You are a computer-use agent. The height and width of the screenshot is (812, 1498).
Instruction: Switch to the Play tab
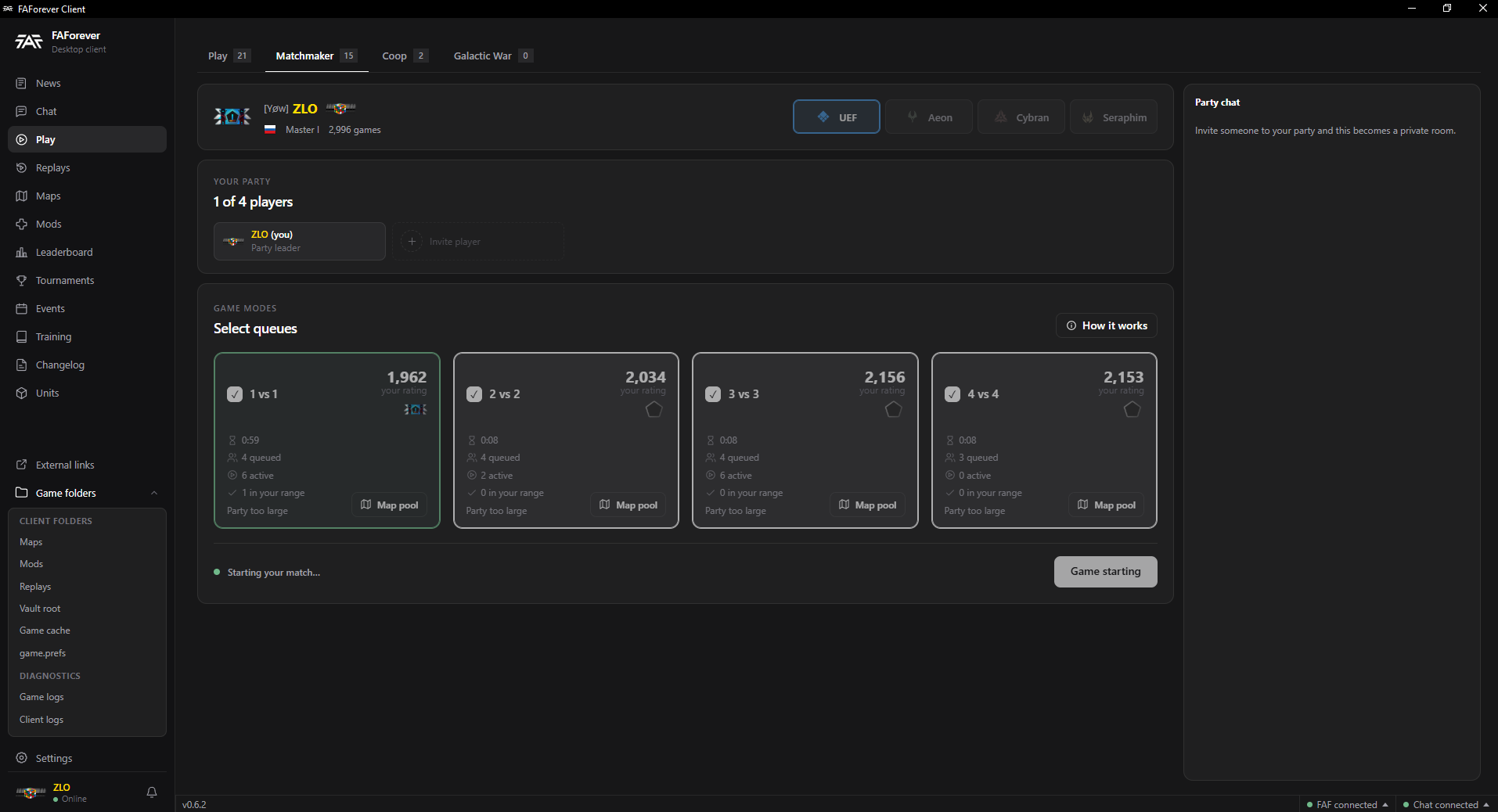click(229, 56)
